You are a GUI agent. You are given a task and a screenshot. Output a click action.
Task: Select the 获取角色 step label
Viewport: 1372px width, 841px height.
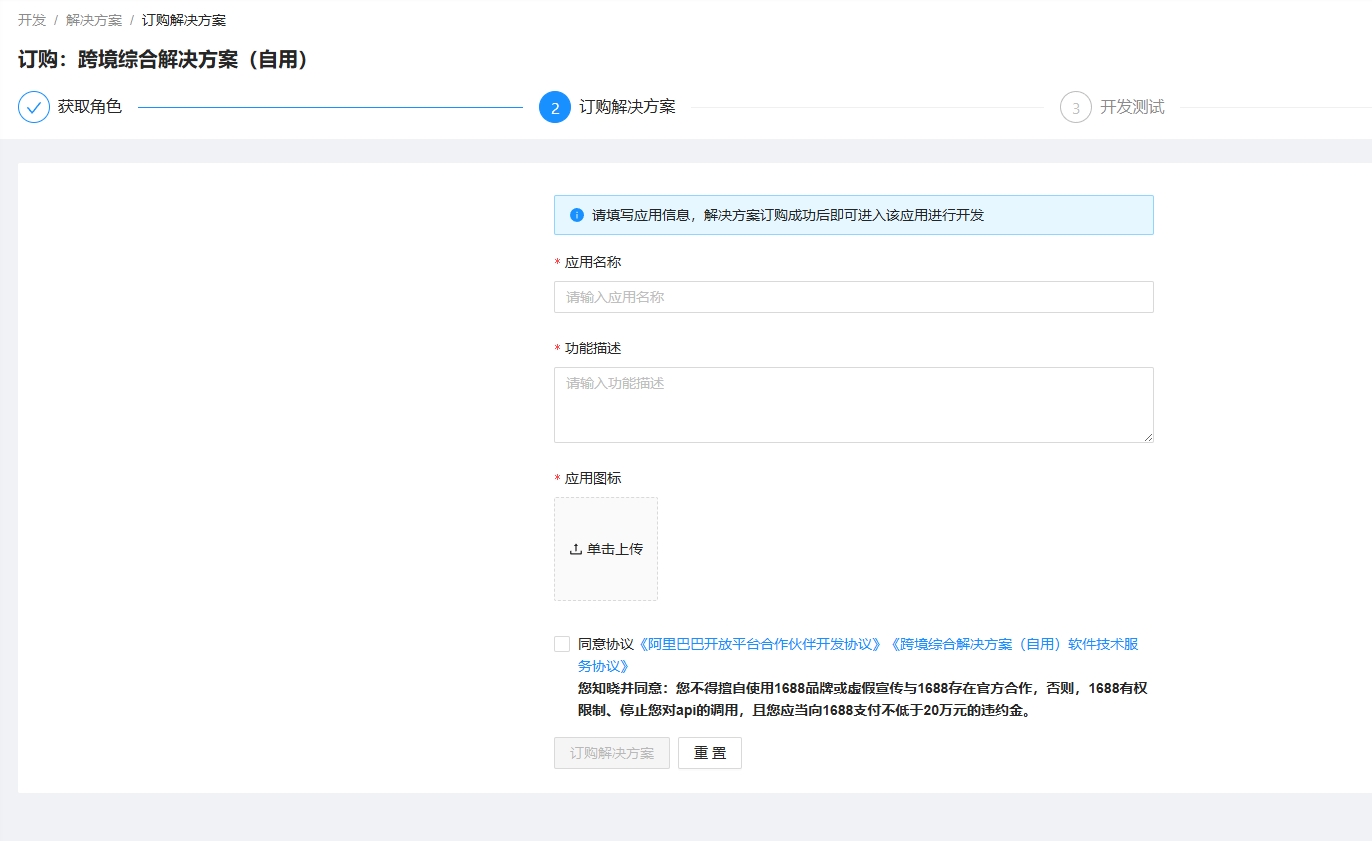[x=90, y=107]
